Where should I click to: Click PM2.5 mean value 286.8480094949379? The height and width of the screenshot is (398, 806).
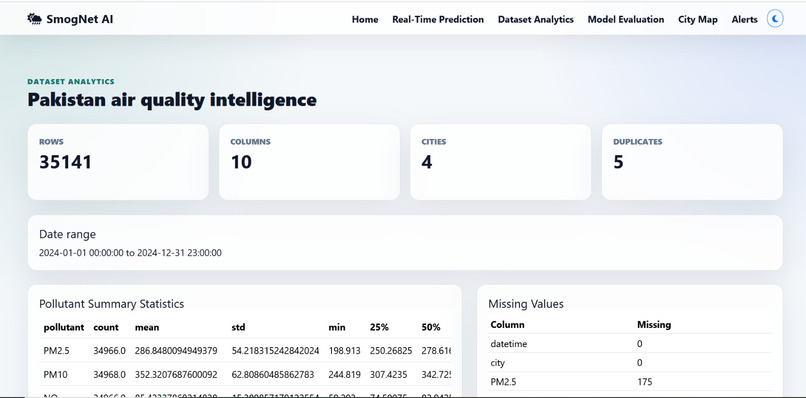176,351
